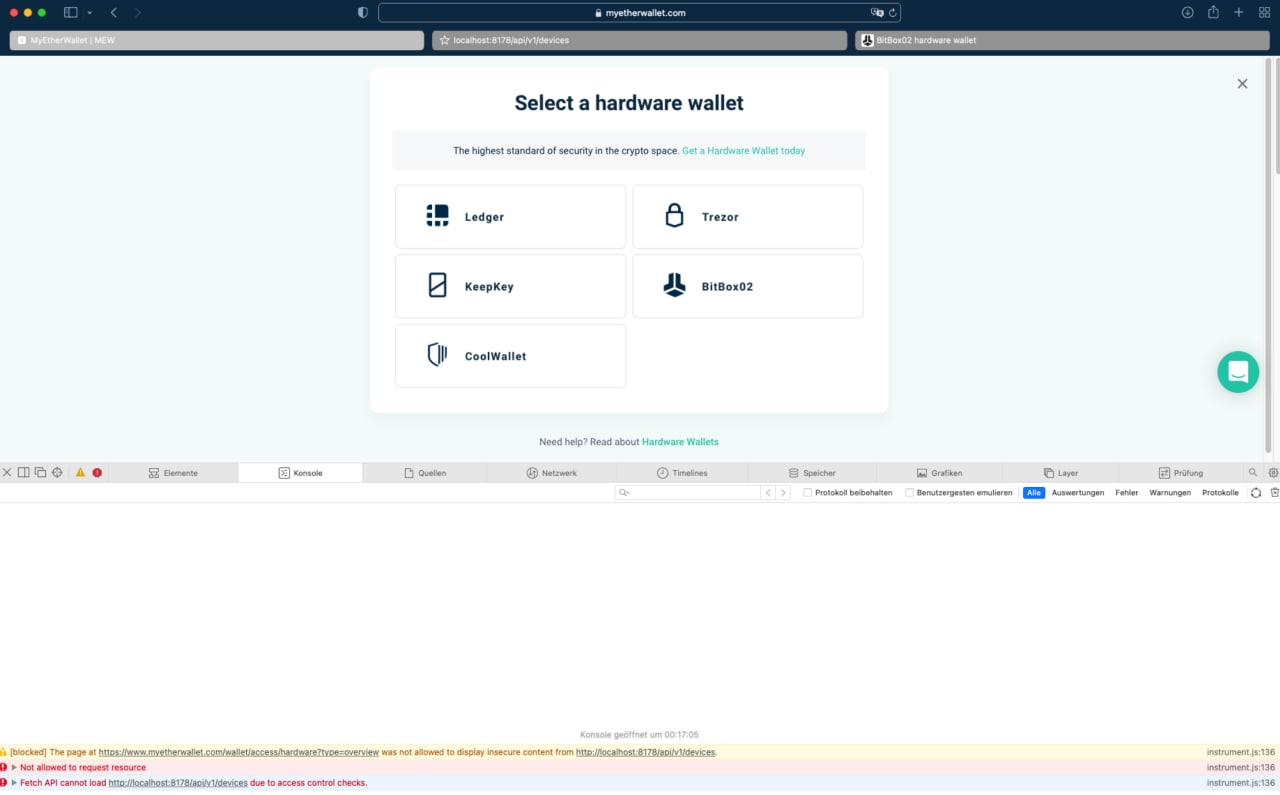Click the console trash/clear icon

(1274, 492)
